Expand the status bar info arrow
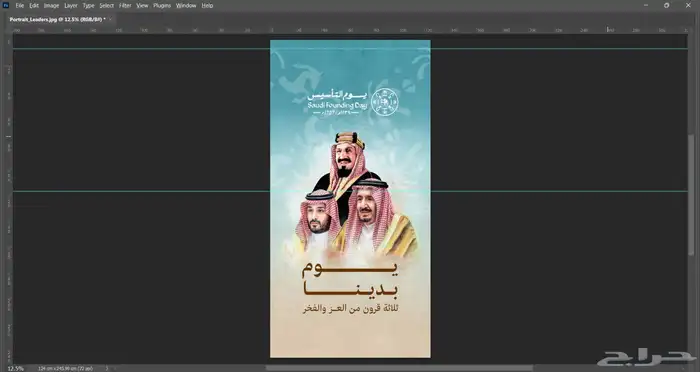The image size is (700, 372). tap(107, 368)
